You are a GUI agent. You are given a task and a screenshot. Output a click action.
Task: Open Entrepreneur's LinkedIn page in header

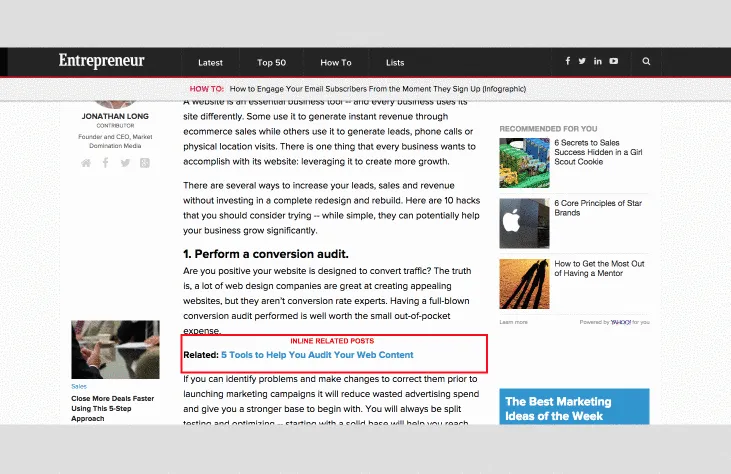coord(598,62)
